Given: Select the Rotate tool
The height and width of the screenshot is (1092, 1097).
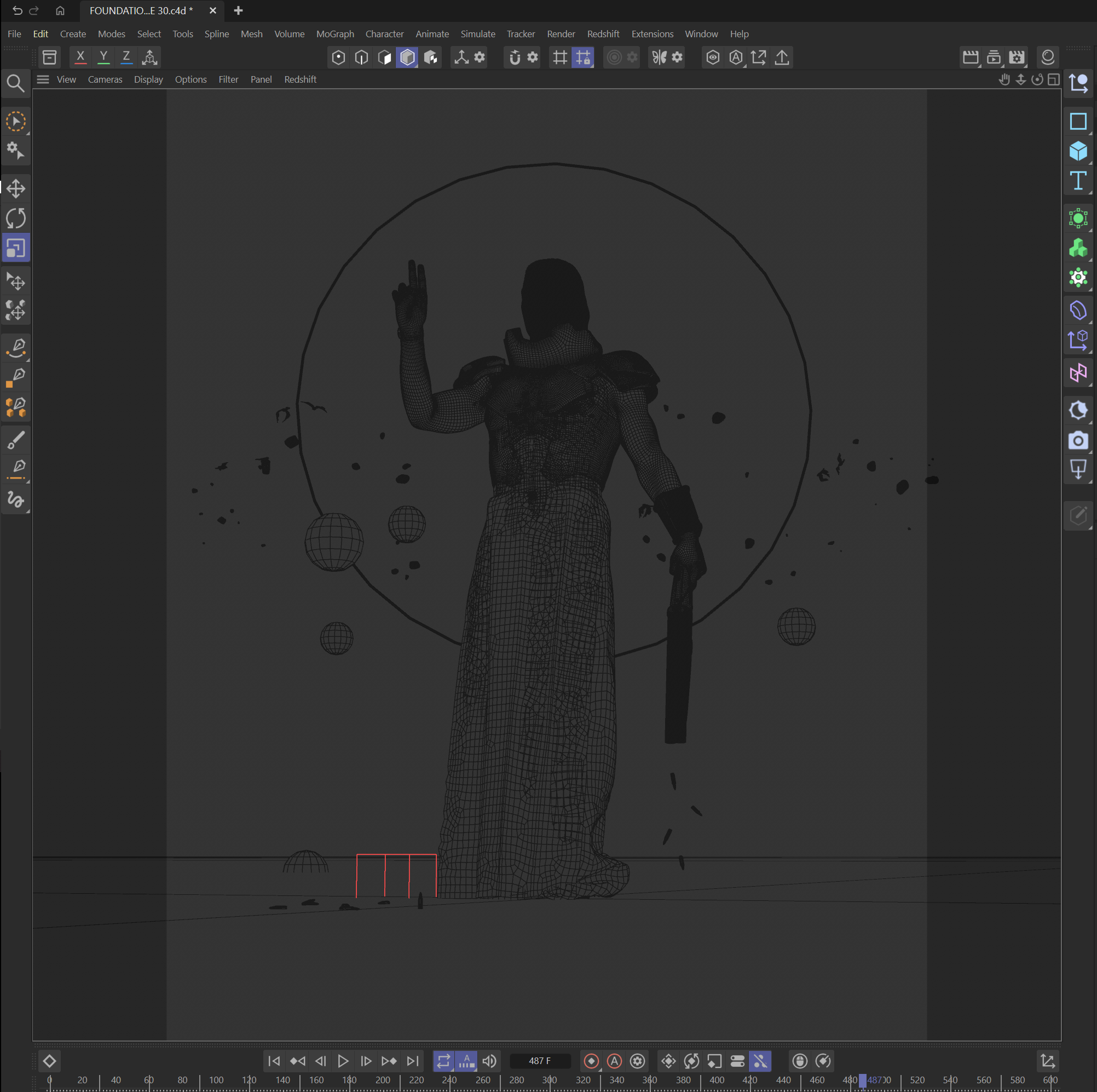Looking at the screenshot, I should [16, 218].
